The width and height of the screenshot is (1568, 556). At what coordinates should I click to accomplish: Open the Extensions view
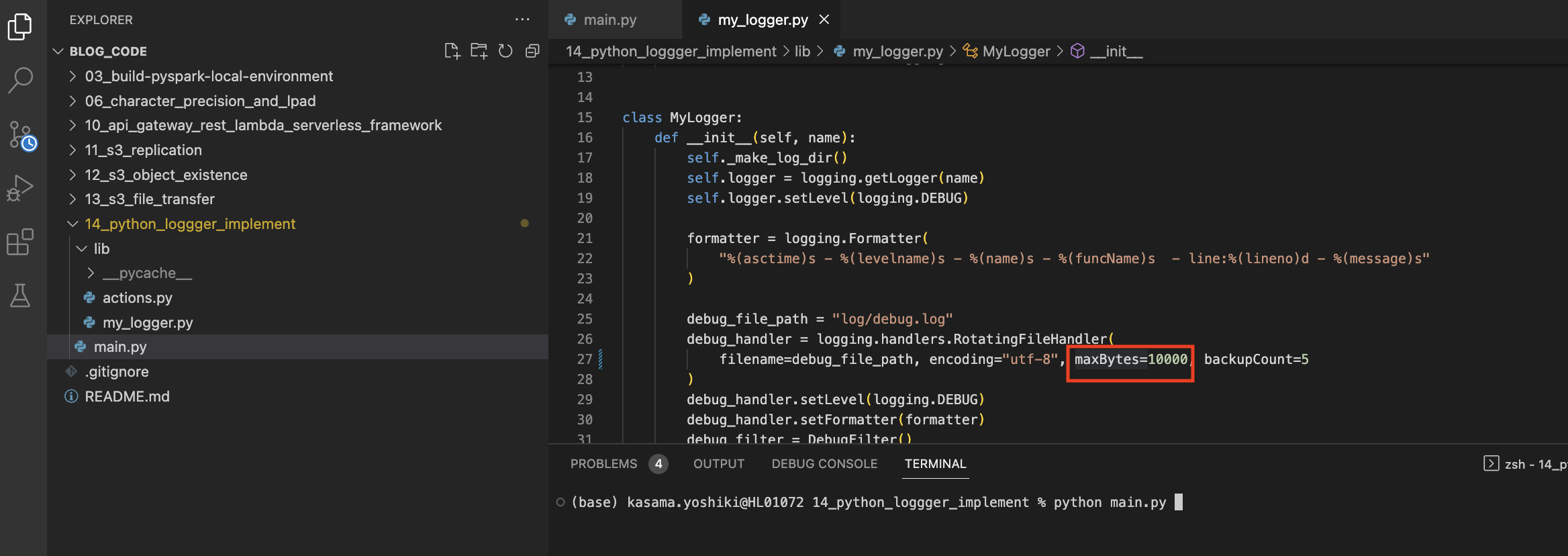(20, 242)
